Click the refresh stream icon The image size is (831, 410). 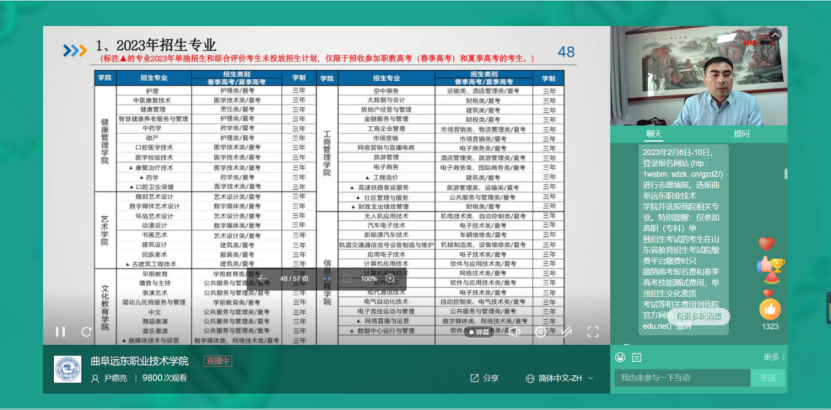87,331
